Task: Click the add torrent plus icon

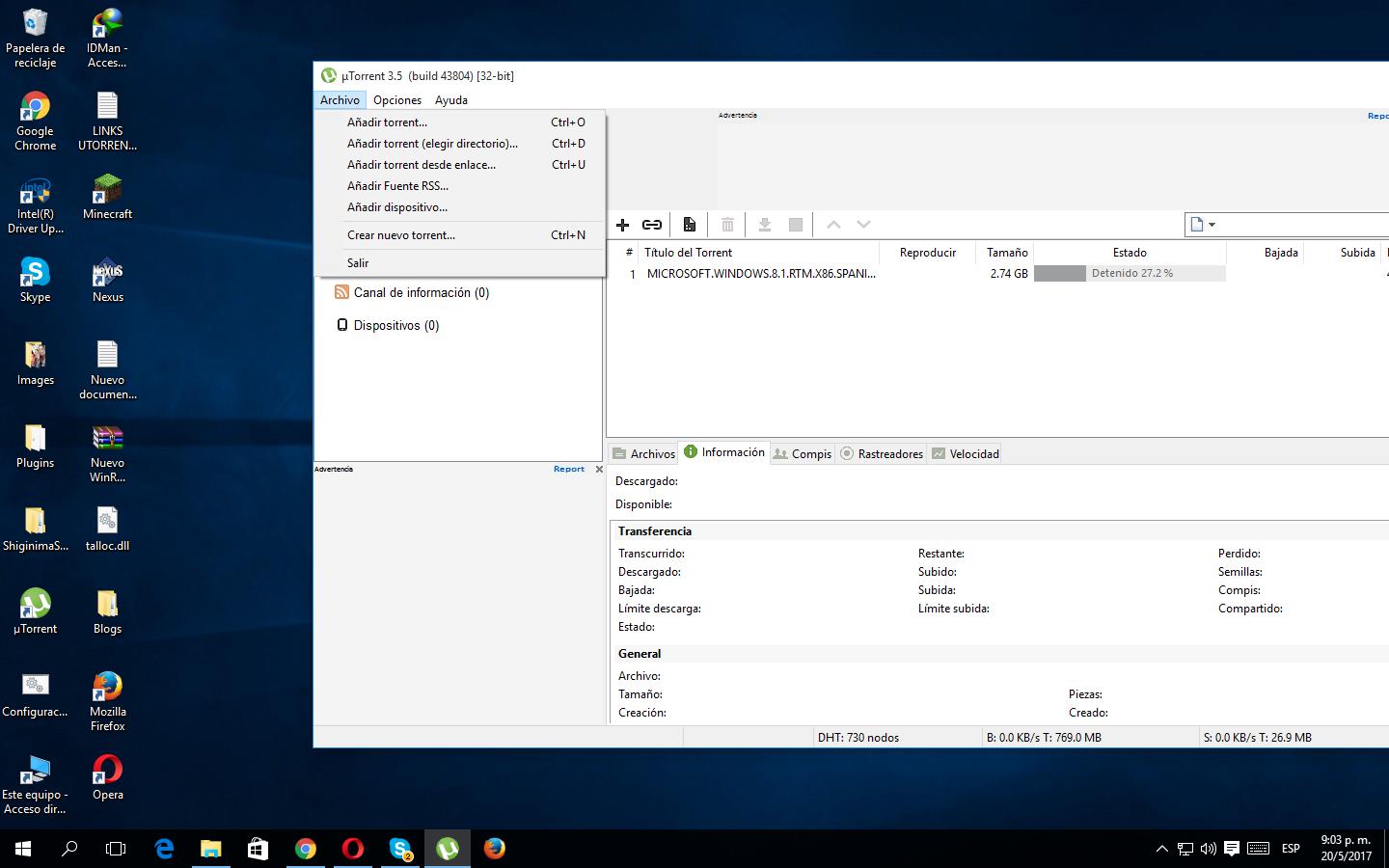Action: click(x=622, y=225)
